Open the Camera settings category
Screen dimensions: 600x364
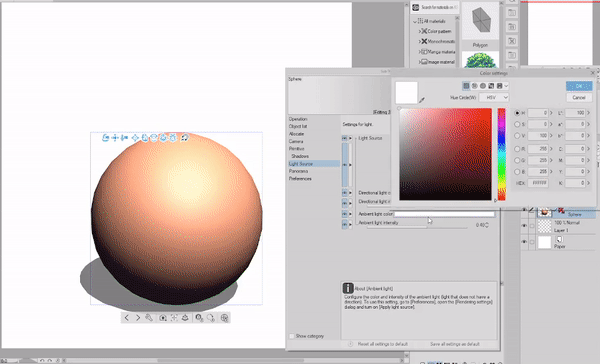tap(296, 141)
